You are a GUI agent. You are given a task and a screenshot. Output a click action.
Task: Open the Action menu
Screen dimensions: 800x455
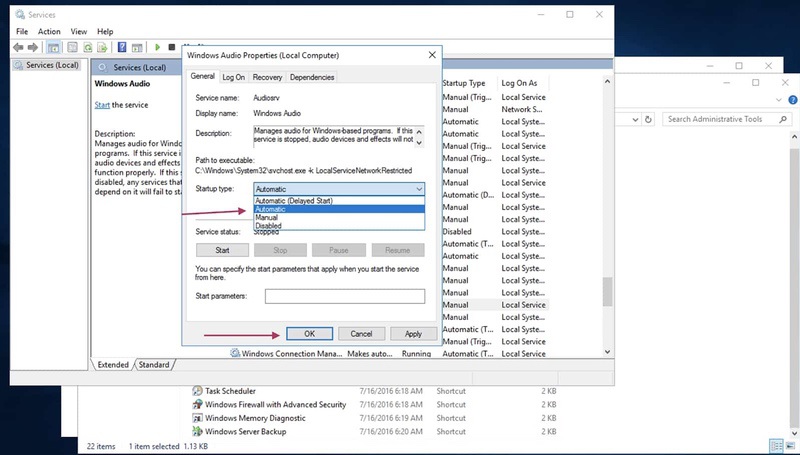coord(49,31)
